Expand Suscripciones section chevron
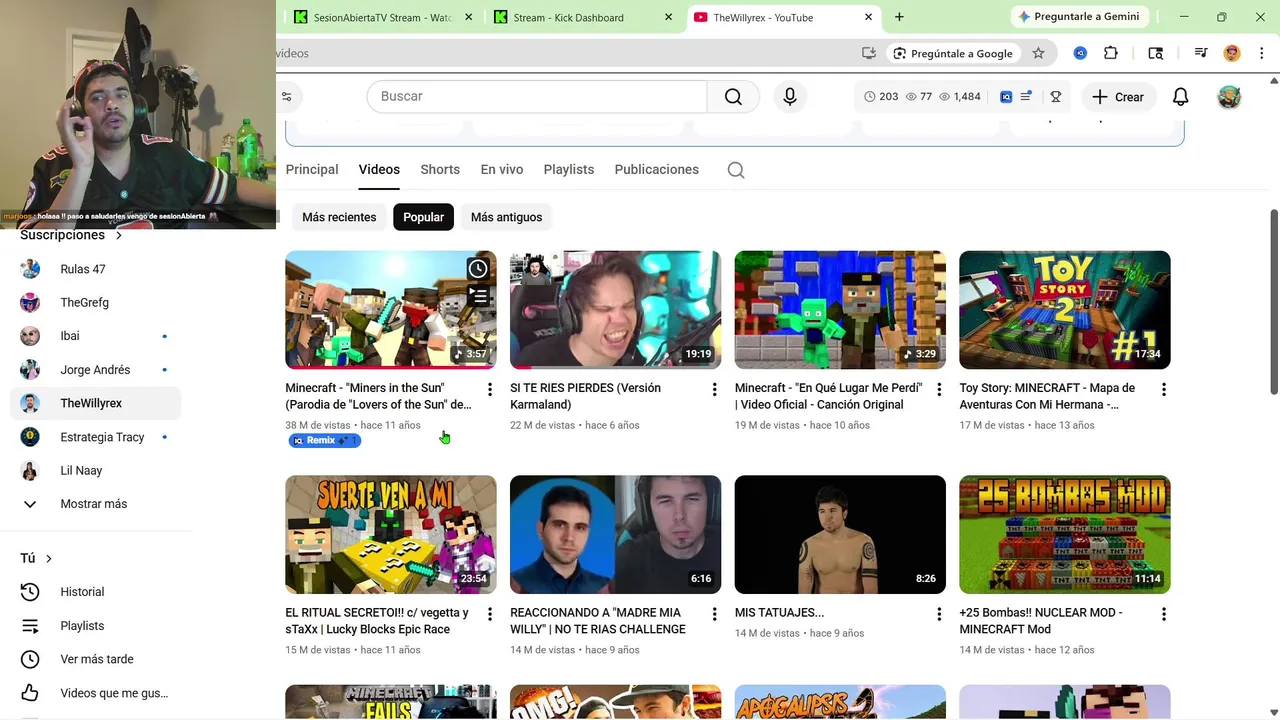The height and width of the screenshot is (720, 1280). point(119,236)
